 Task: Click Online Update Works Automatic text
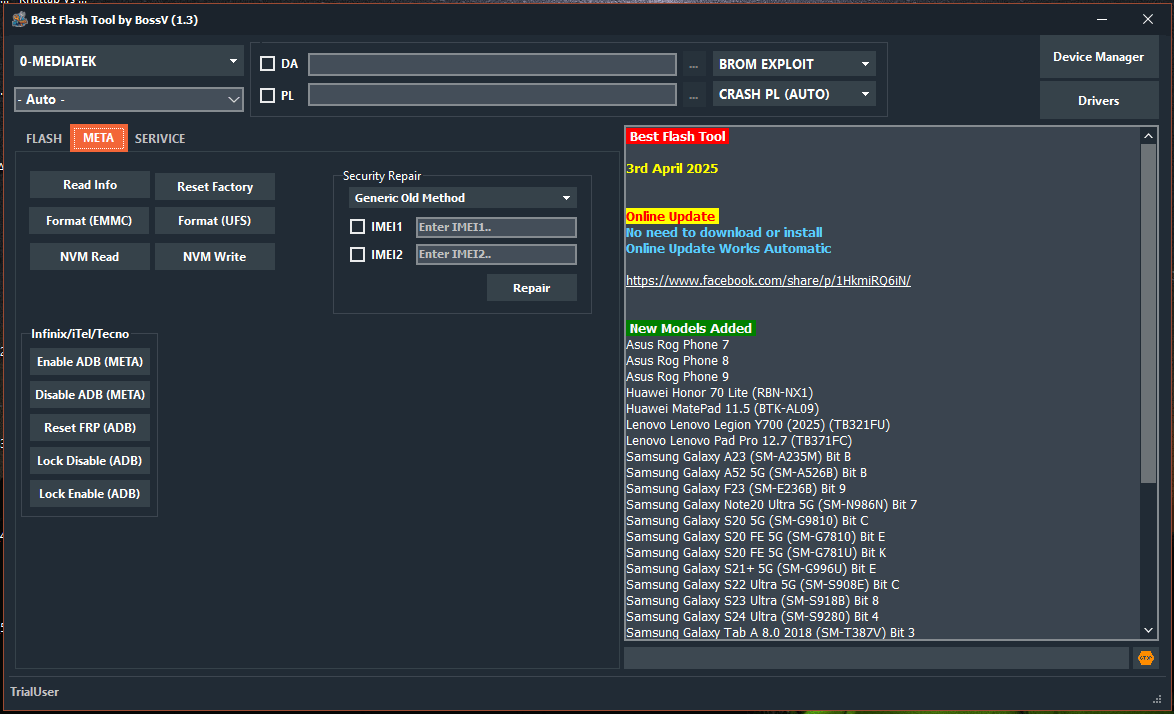pyautogui.click(x=729, y=248)
